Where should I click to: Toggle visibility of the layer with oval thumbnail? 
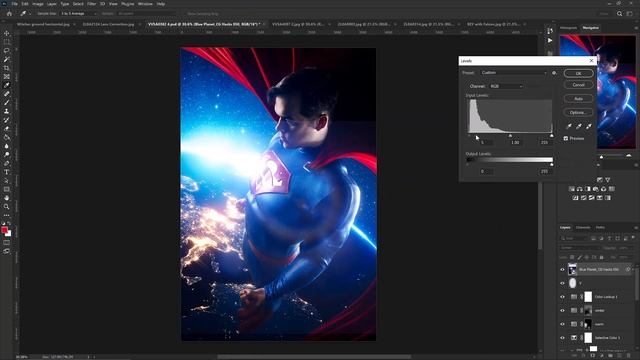[x=562, y=283]
